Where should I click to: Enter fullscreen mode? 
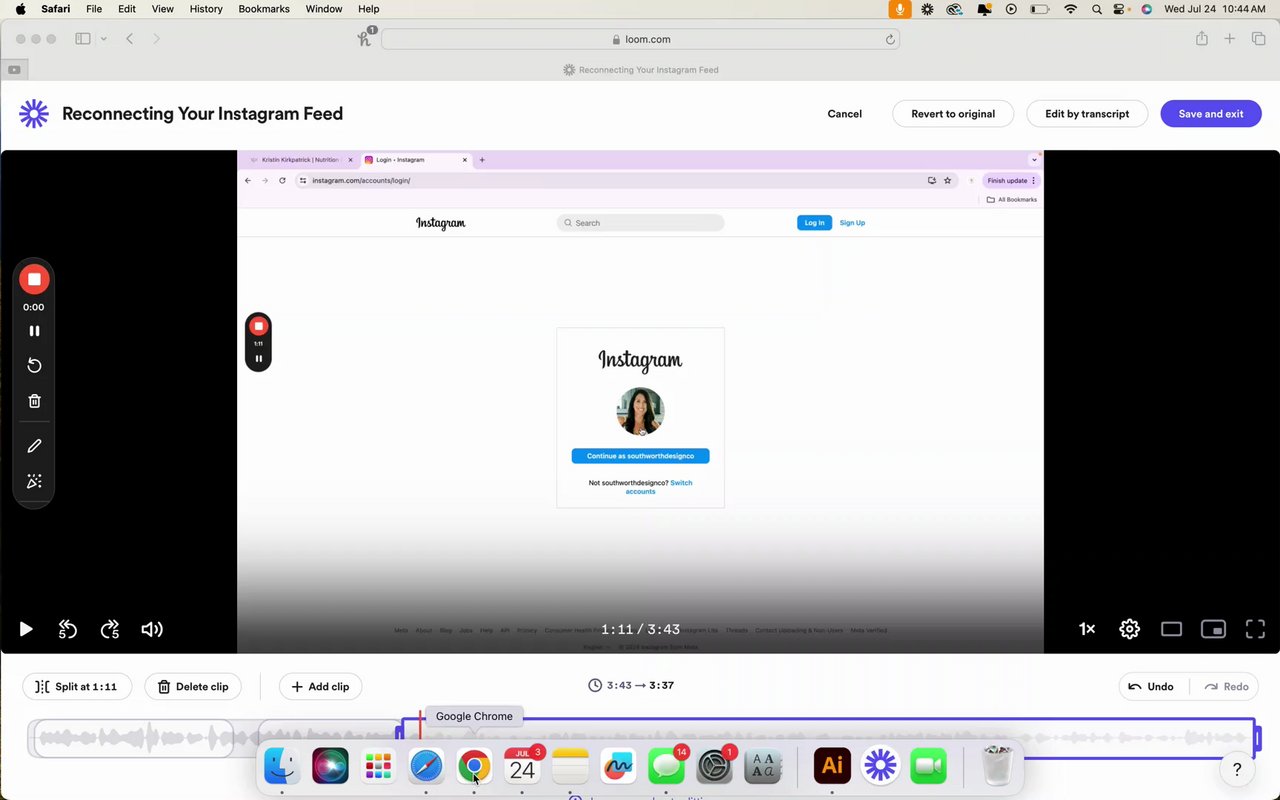coord(1255,629)
